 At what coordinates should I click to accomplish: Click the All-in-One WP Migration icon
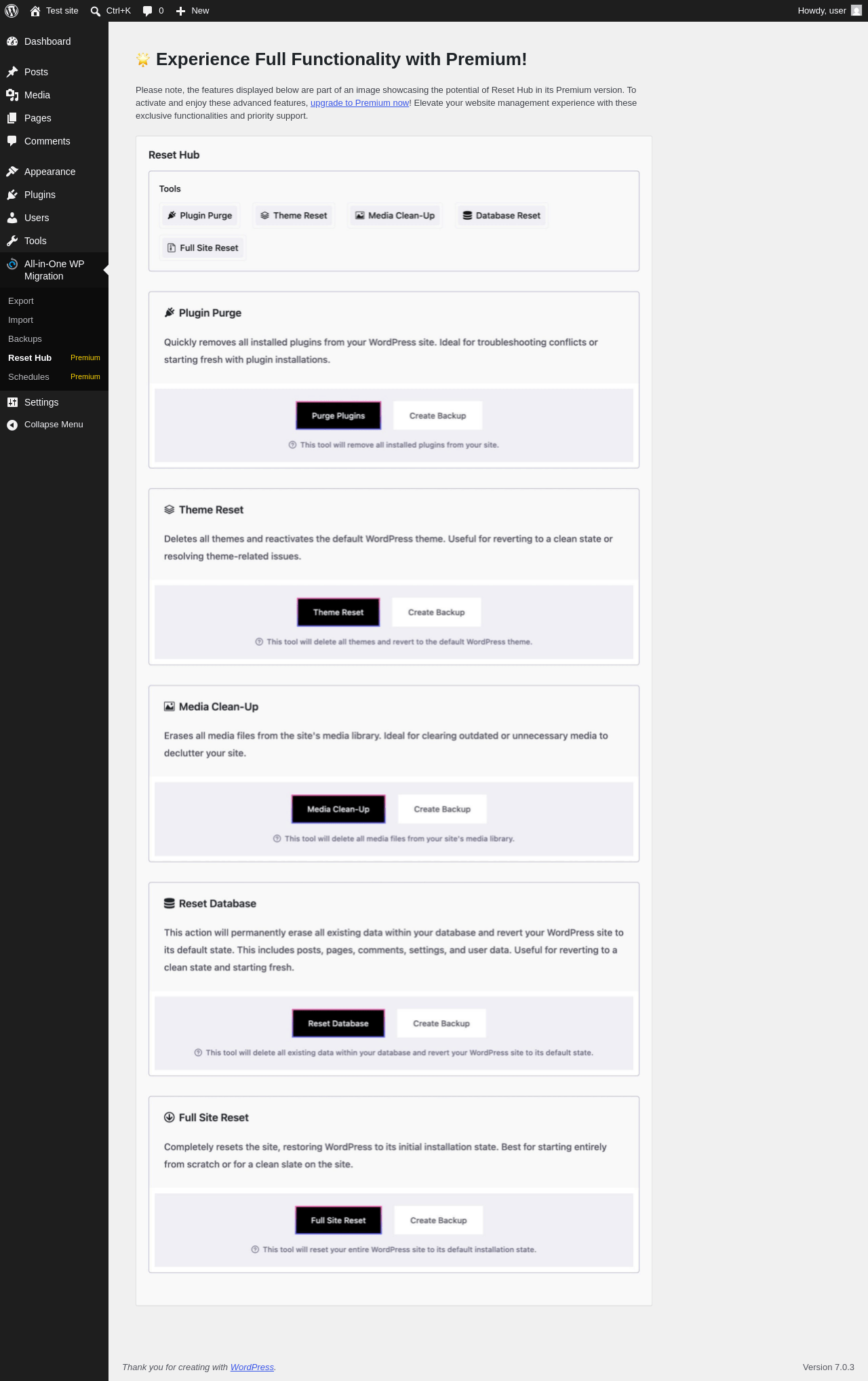(x=12, y=264)
